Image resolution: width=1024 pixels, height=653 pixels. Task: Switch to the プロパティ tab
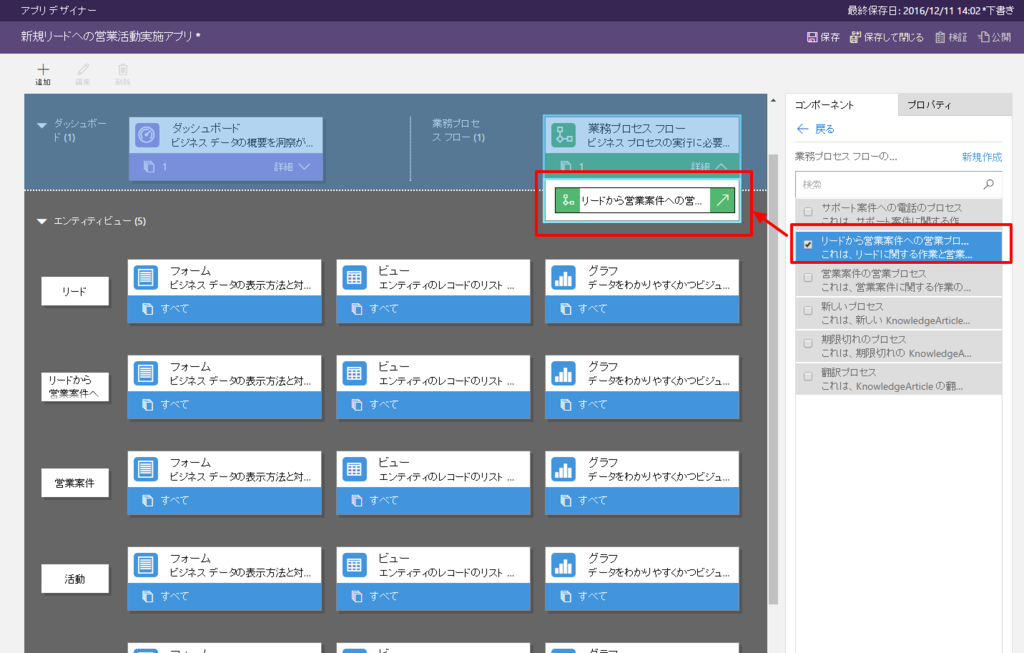[954, 105]
